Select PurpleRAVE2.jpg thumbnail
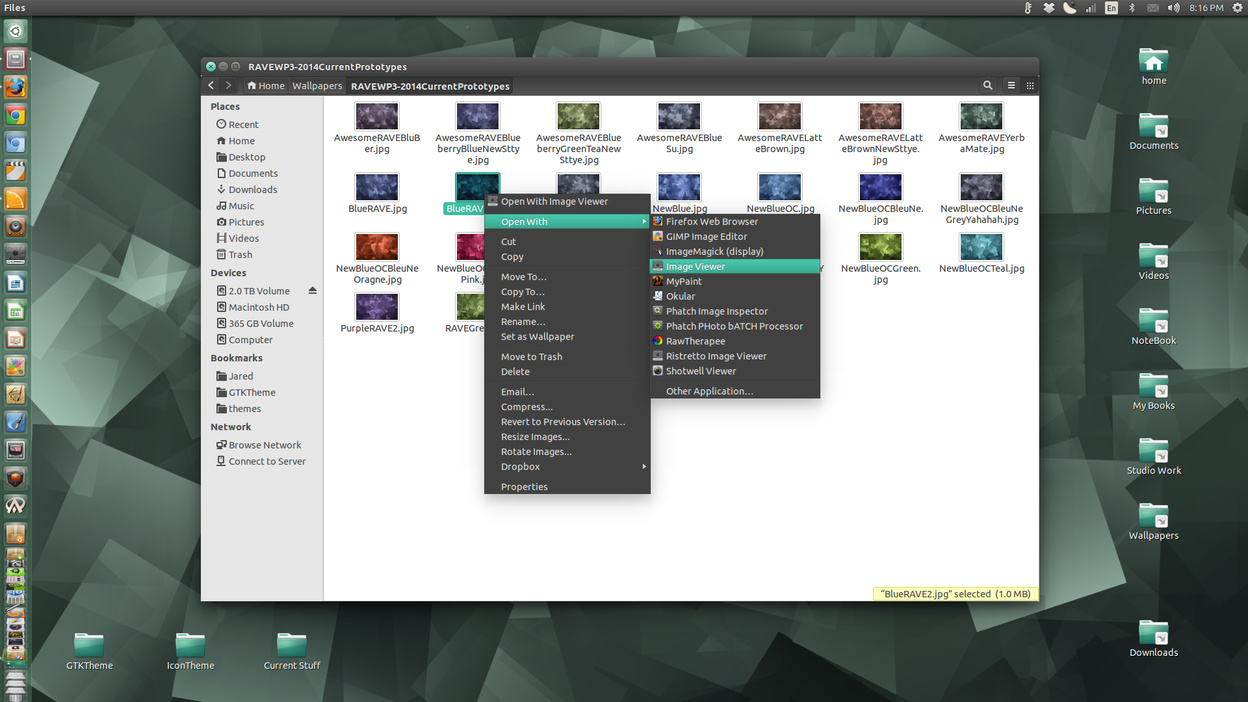The image size is (1248, 702). [377, 306]
